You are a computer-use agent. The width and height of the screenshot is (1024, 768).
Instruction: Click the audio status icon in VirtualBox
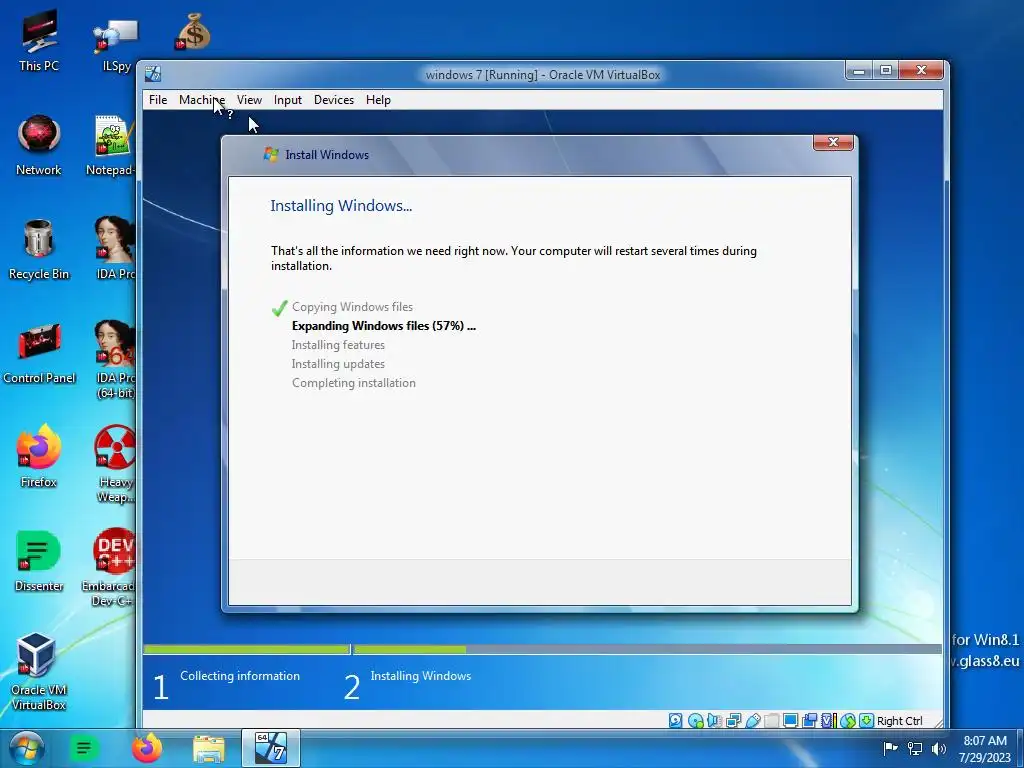pyautogui.click(x=714, y=720)
